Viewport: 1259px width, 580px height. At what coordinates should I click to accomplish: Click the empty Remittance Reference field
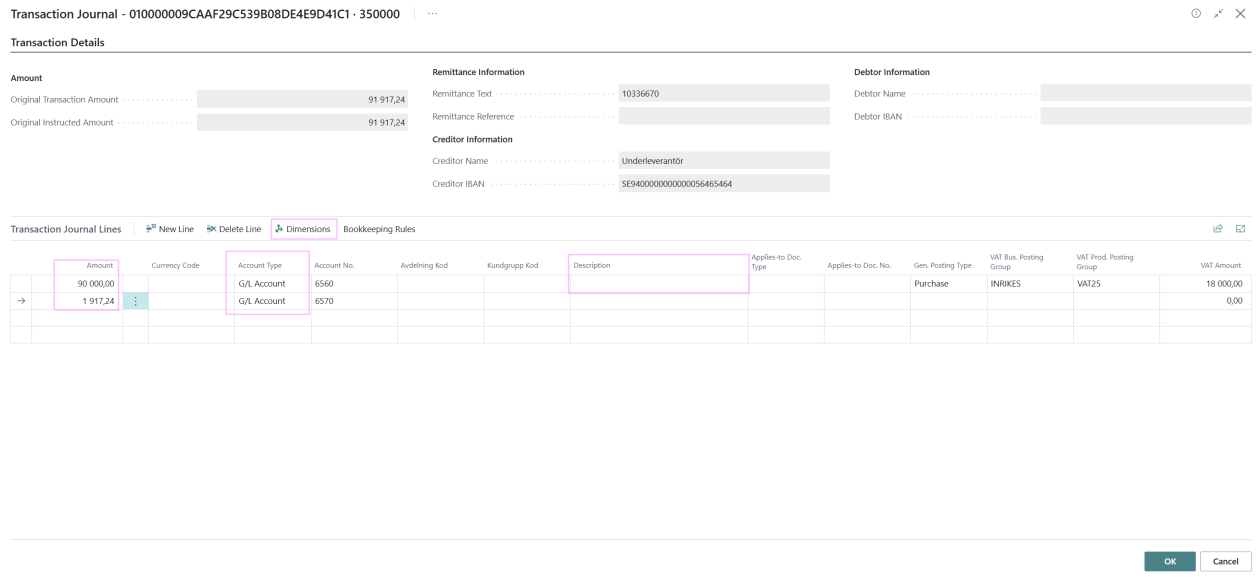(724, 116)
